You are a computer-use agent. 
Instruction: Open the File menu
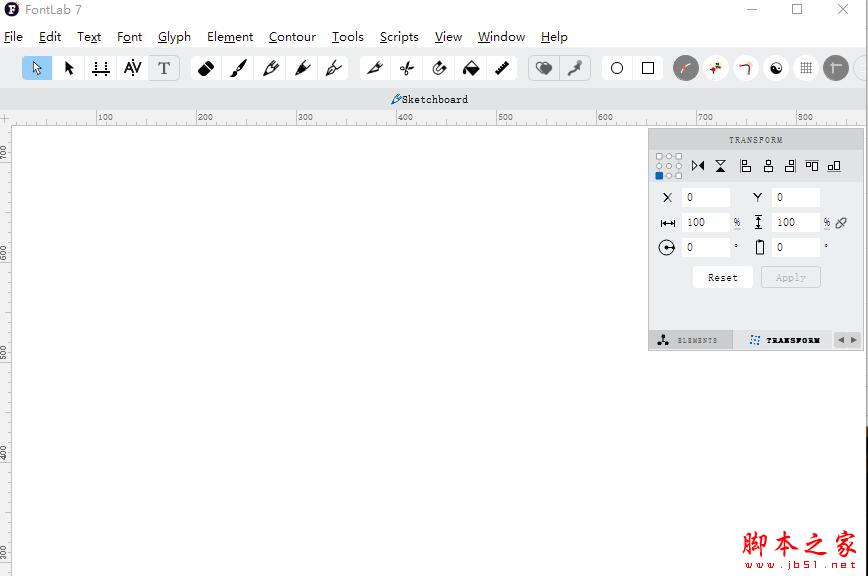pos(13,37)
